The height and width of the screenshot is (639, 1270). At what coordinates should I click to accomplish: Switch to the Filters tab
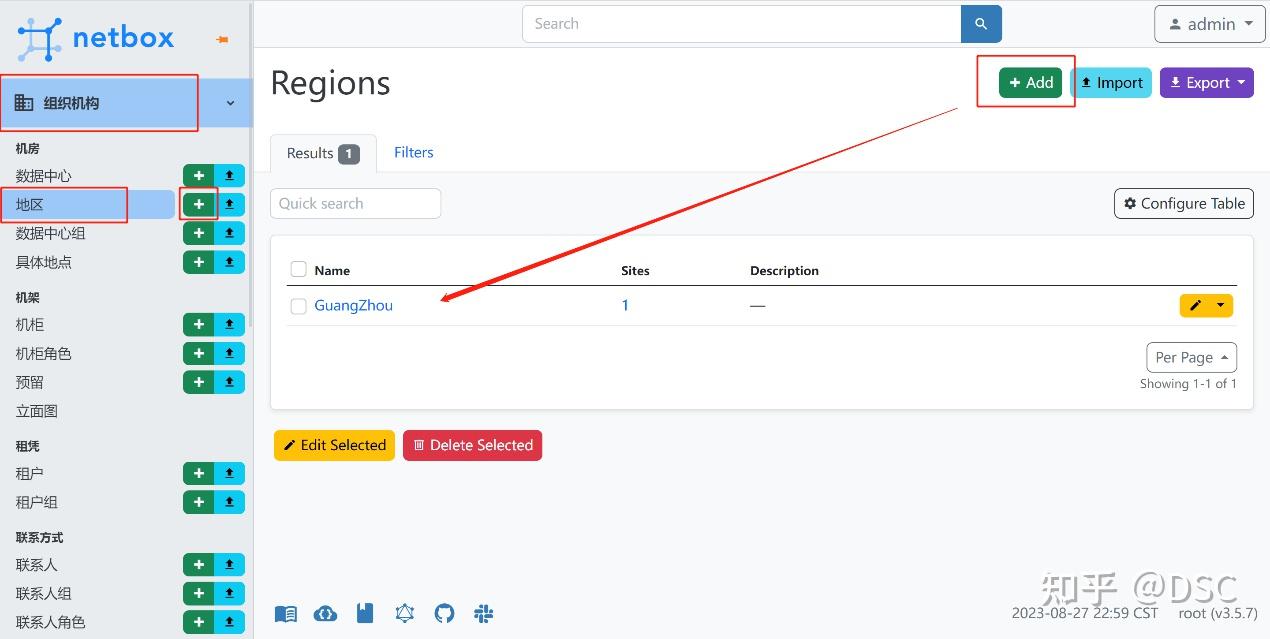[413, 153]
